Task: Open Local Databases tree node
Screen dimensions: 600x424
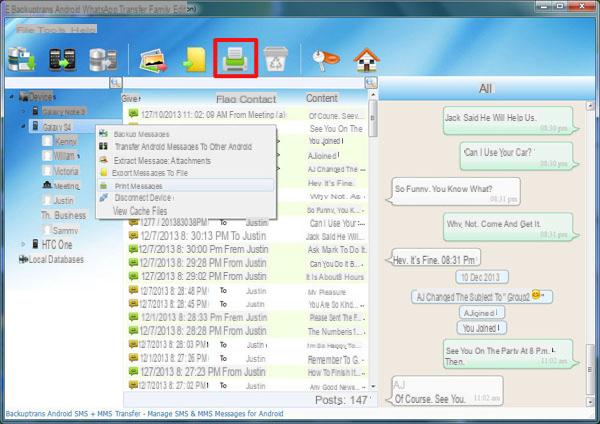Action: pos(56,259)
